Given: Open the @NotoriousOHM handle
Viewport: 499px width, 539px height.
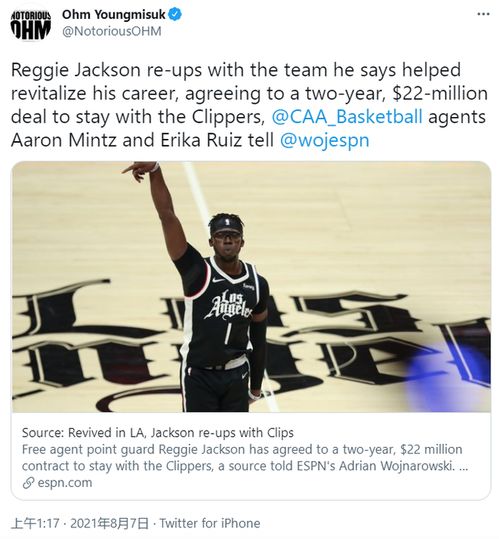Looking at the screenshot, I should click(x=112, y=31).
